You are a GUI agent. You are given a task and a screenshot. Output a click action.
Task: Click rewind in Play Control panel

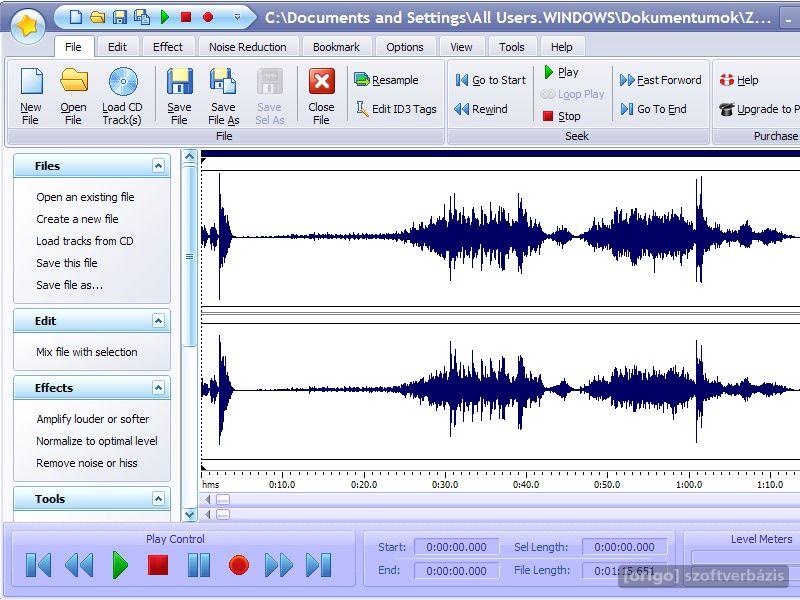(79, 565)
